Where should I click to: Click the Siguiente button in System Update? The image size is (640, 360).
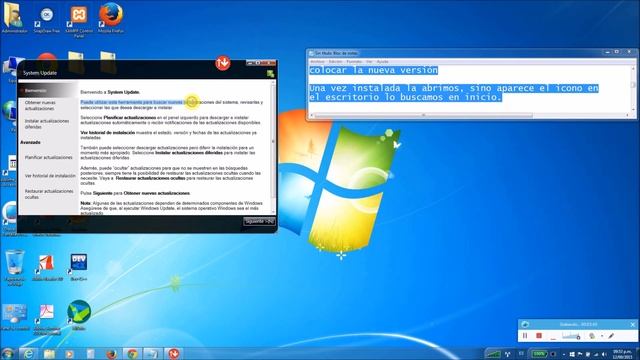click(x=259, y=221)
